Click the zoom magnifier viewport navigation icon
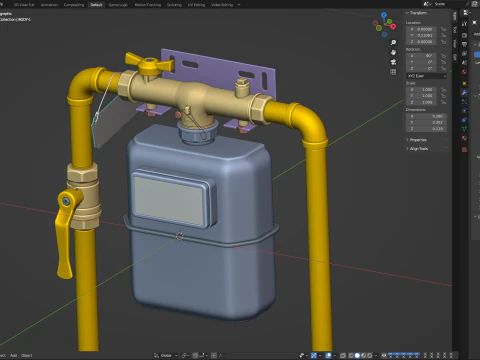The height and width of the screenshot is (360, 480). (393, 42)
